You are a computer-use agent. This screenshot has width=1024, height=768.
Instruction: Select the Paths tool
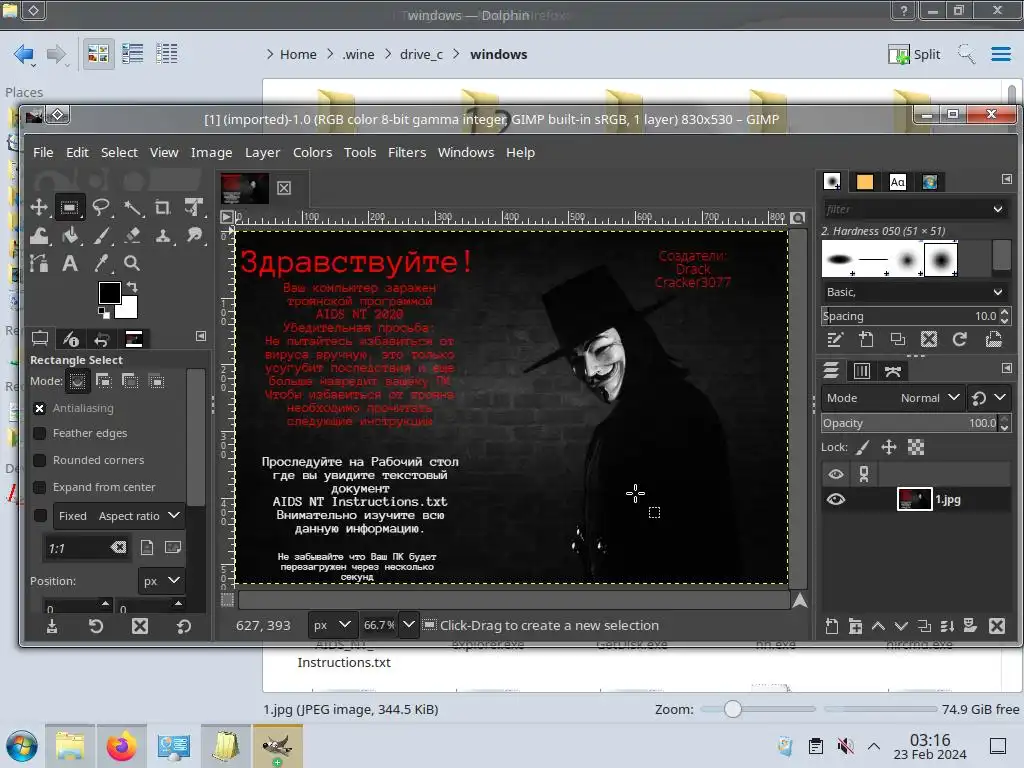(39, 263)
